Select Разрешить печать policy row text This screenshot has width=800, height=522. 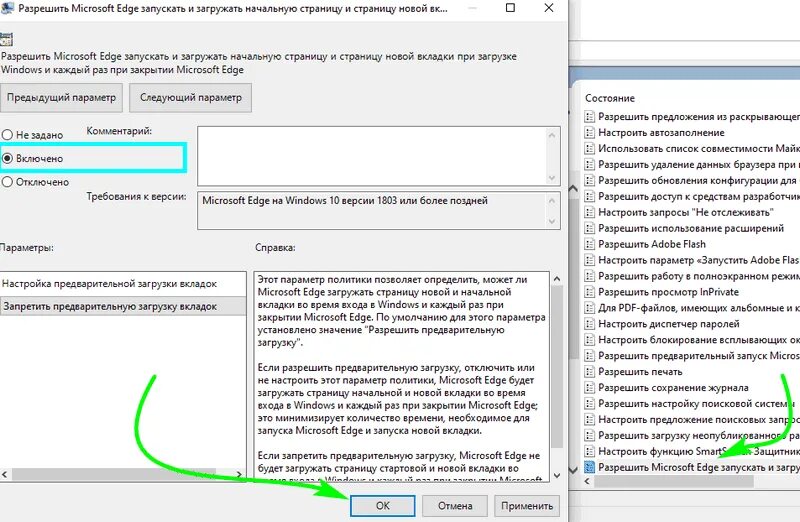[x=640, y=371]
